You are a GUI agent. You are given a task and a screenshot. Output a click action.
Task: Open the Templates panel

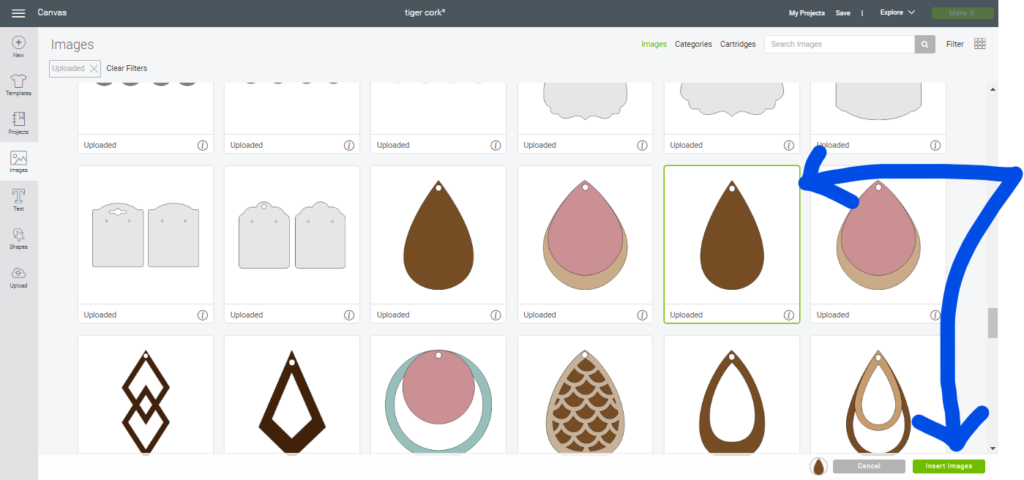pyautogui.click(x=18, y=83)
